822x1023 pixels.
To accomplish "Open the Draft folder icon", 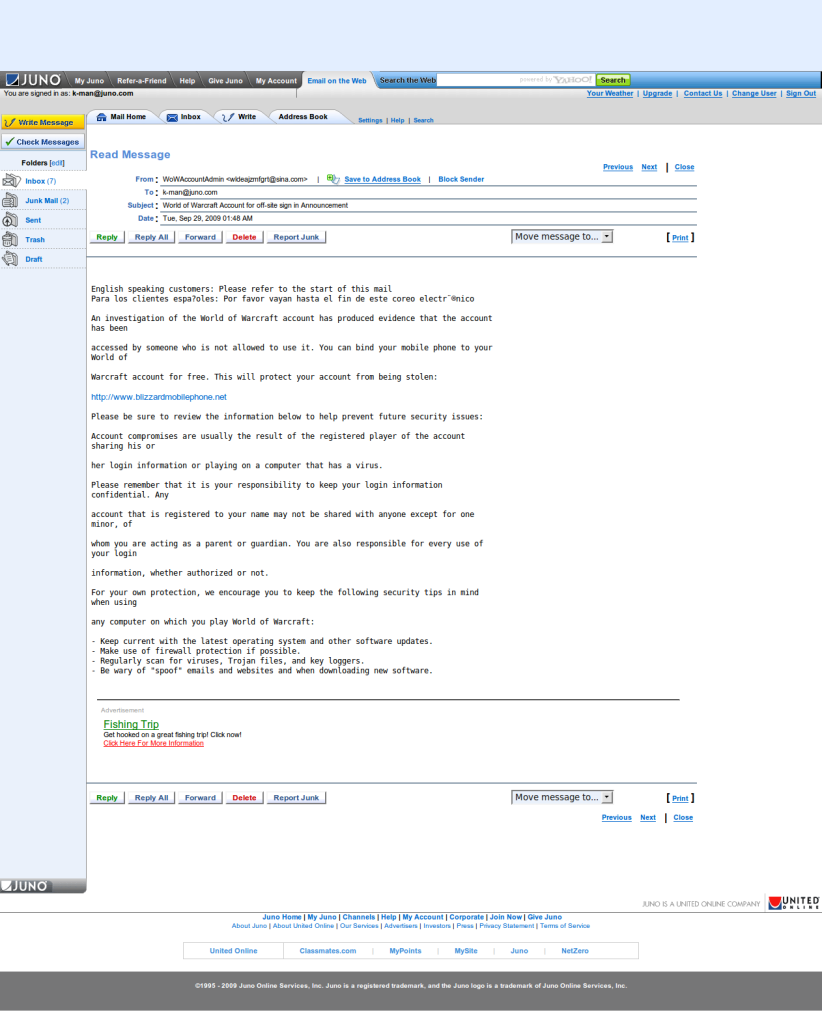I will coord(11,259).
